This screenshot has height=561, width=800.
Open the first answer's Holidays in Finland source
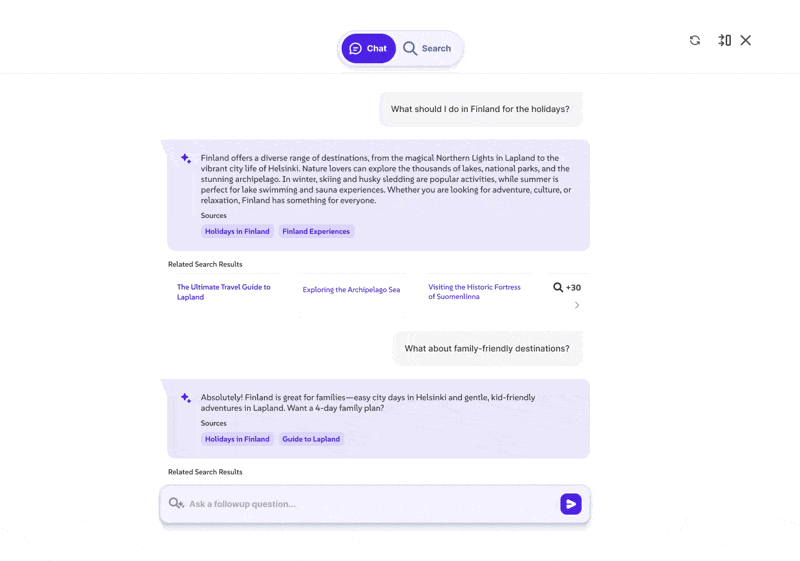click(x=237, y=231)
